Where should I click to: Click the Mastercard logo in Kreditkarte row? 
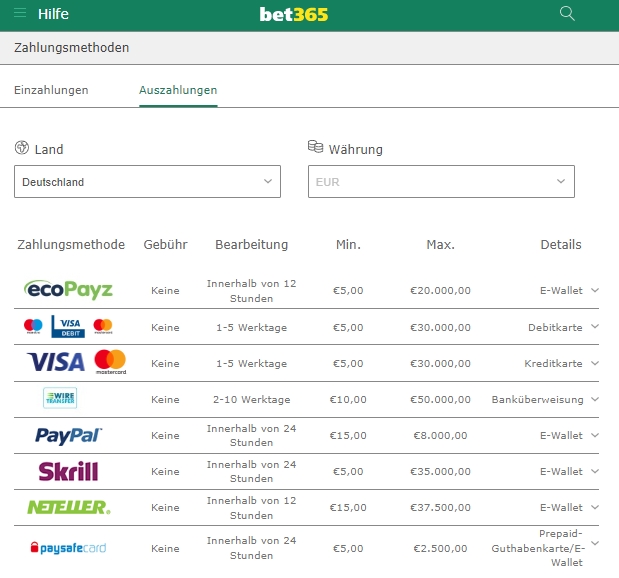[111, 362]
